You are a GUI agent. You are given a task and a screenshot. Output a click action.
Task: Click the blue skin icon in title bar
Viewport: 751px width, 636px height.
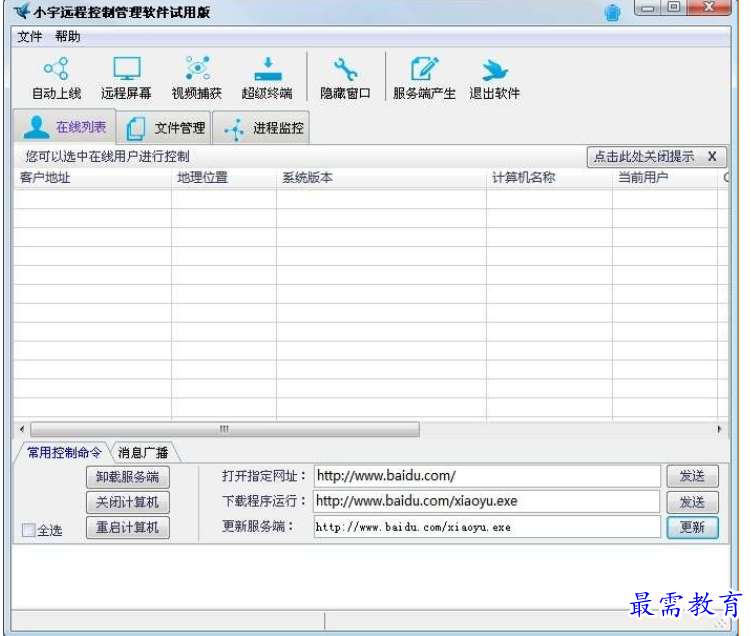click(612, 12)
